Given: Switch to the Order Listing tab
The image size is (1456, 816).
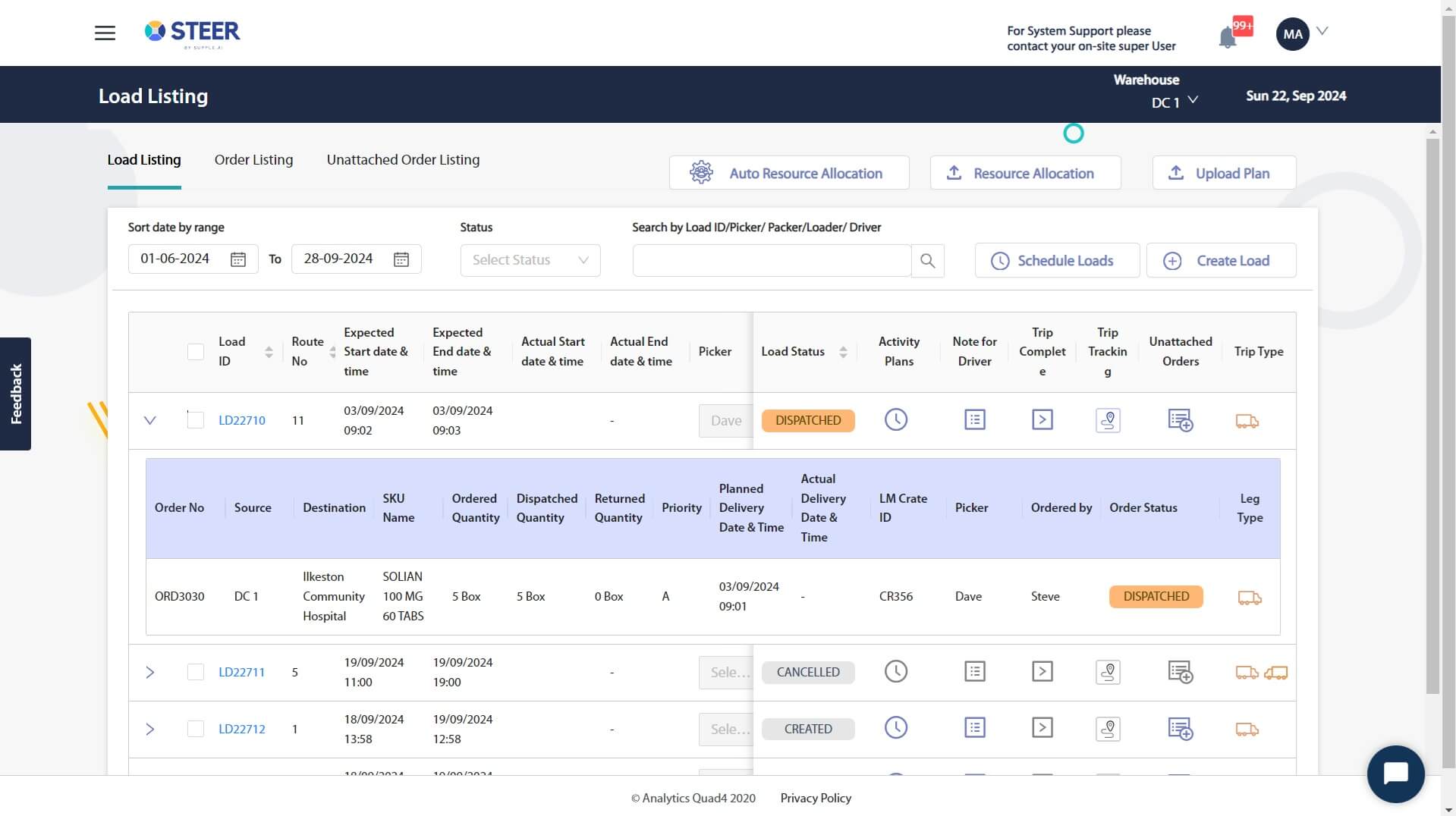Looking at the screenshot, I should (x=253, y=160).
